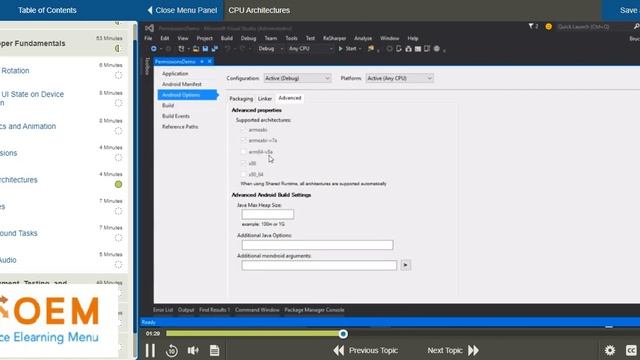Screen dimensions: 640x360
Task: Toggle the armeabi architecture checkbox
Action: (x=244, y=129)
